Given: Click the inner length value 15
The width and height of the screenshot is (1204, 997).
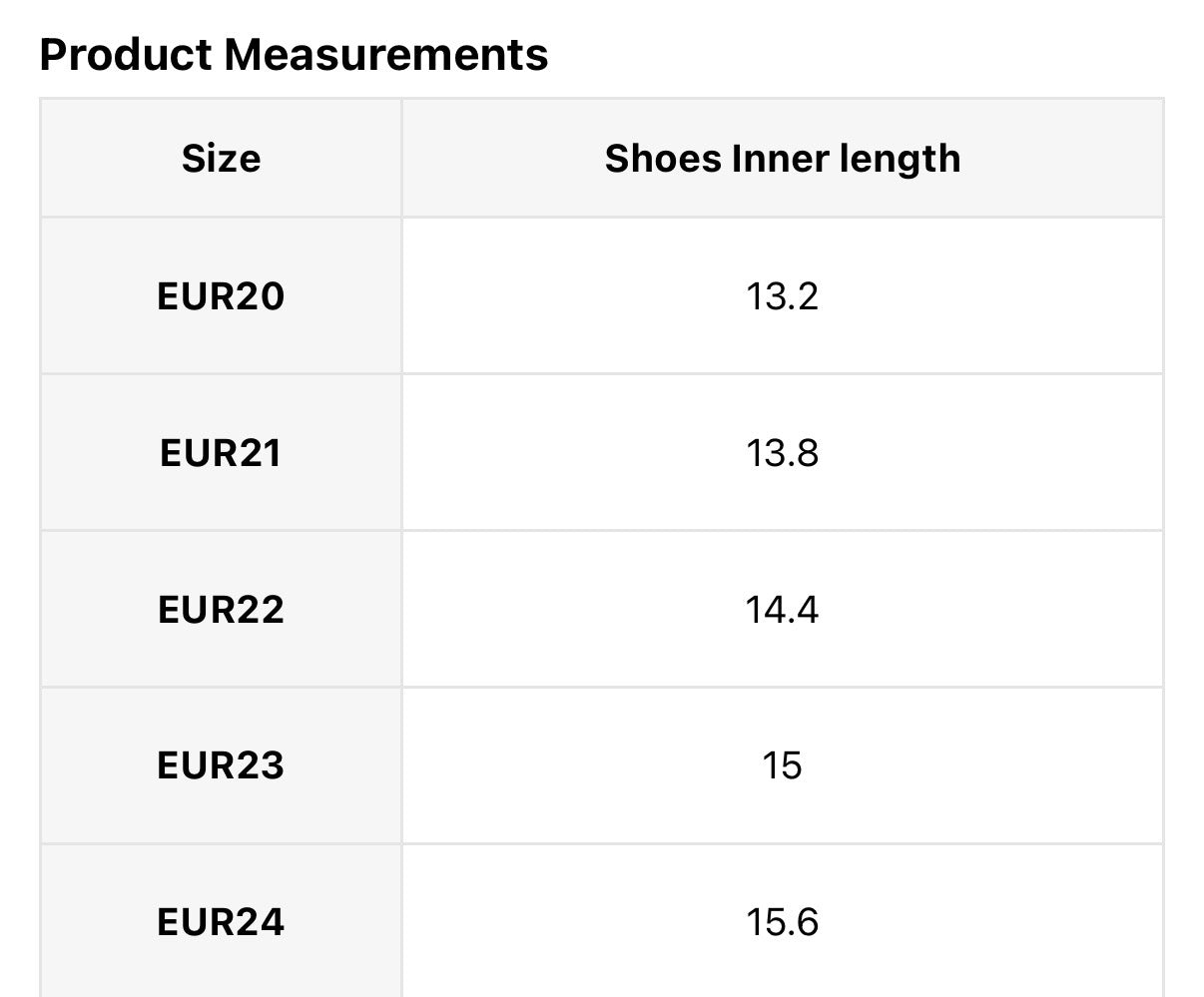Looking at the screenshot, I should [782, 765].
